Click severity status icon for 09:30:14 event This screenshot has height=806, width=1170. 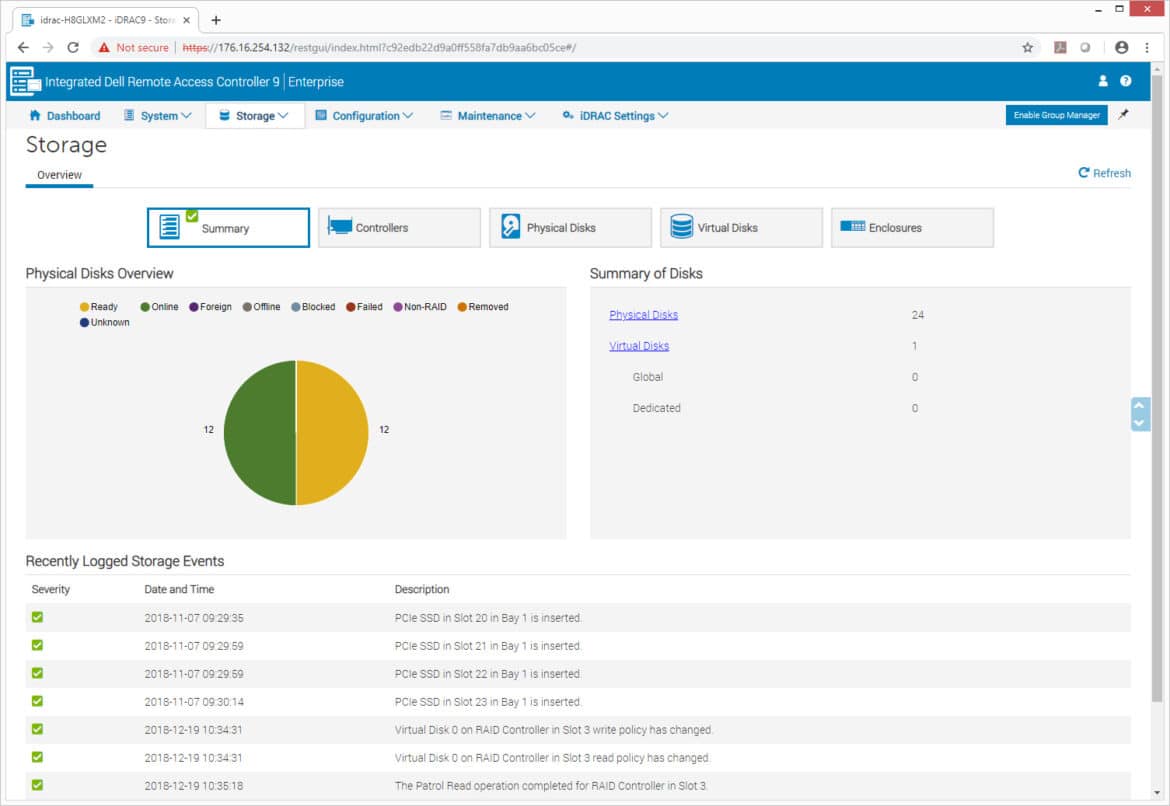[37, 702]
